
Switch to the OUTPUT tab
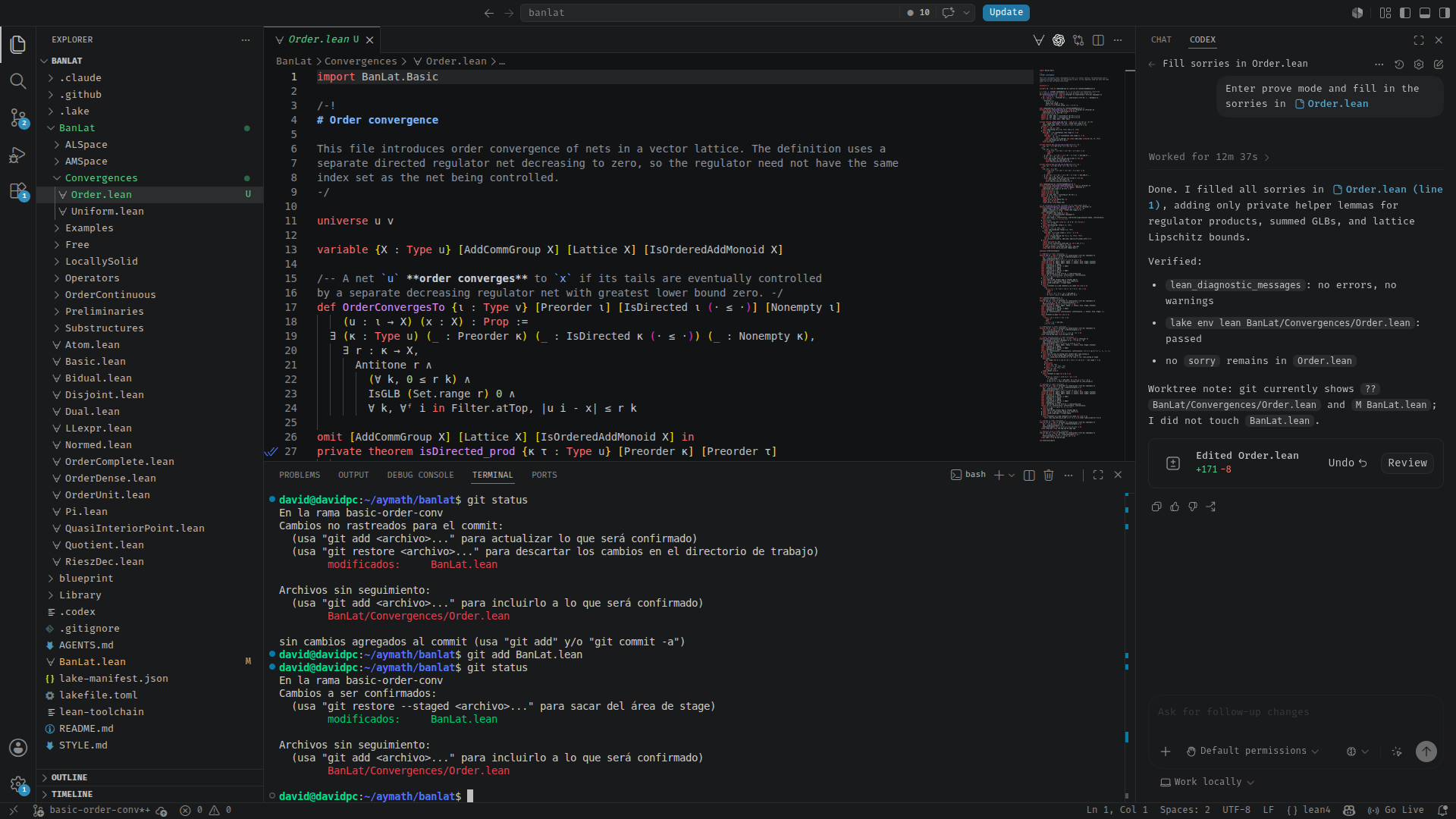click(353, 475)
